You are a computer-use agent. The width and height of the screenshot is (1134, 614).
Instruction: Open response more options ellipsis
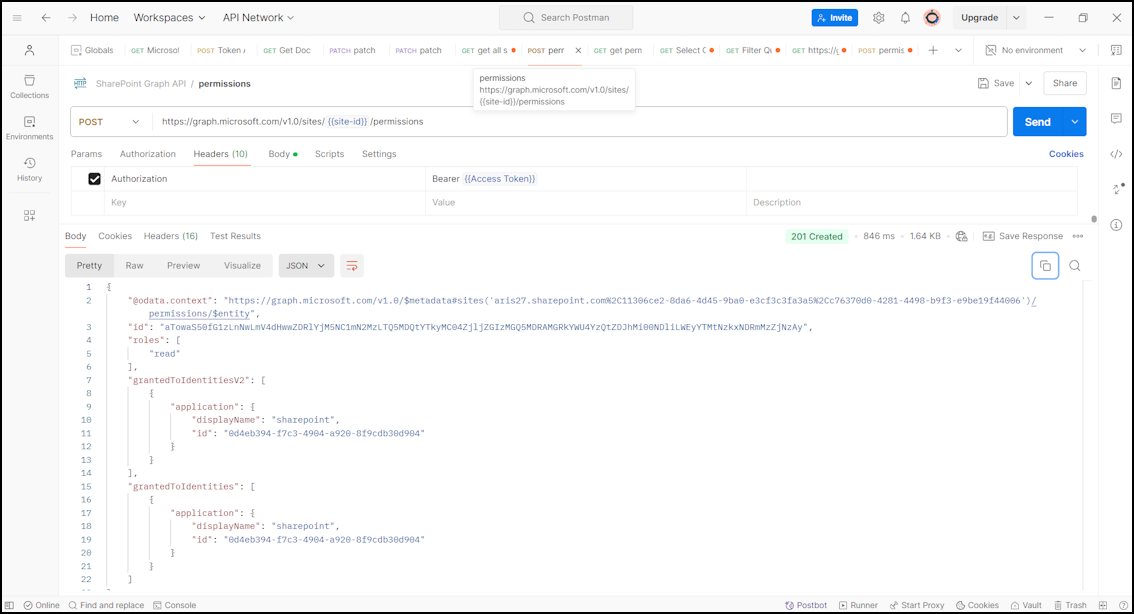pos(1078,236)
